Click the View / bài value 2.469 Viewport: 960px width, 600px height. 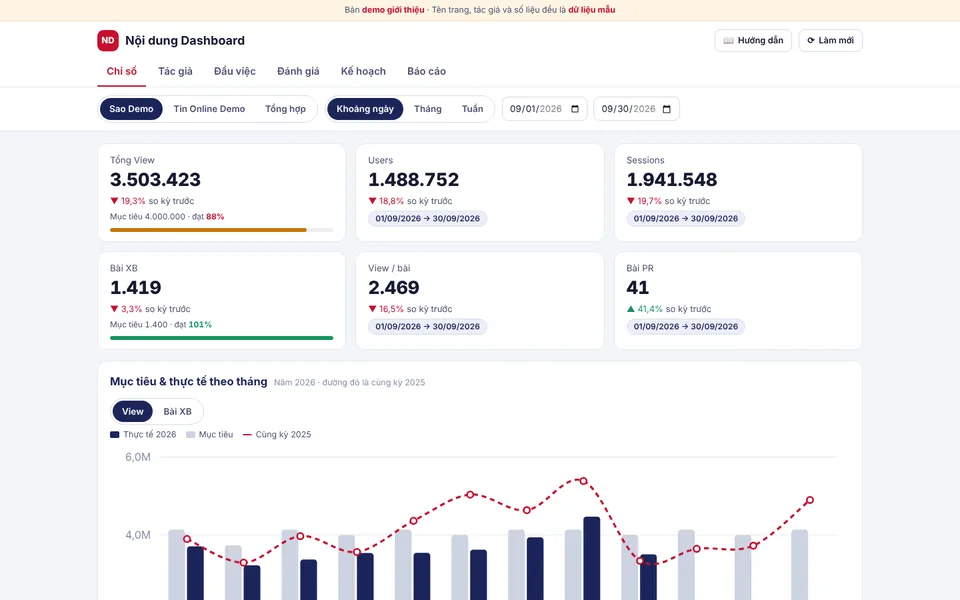pos(394,288)
